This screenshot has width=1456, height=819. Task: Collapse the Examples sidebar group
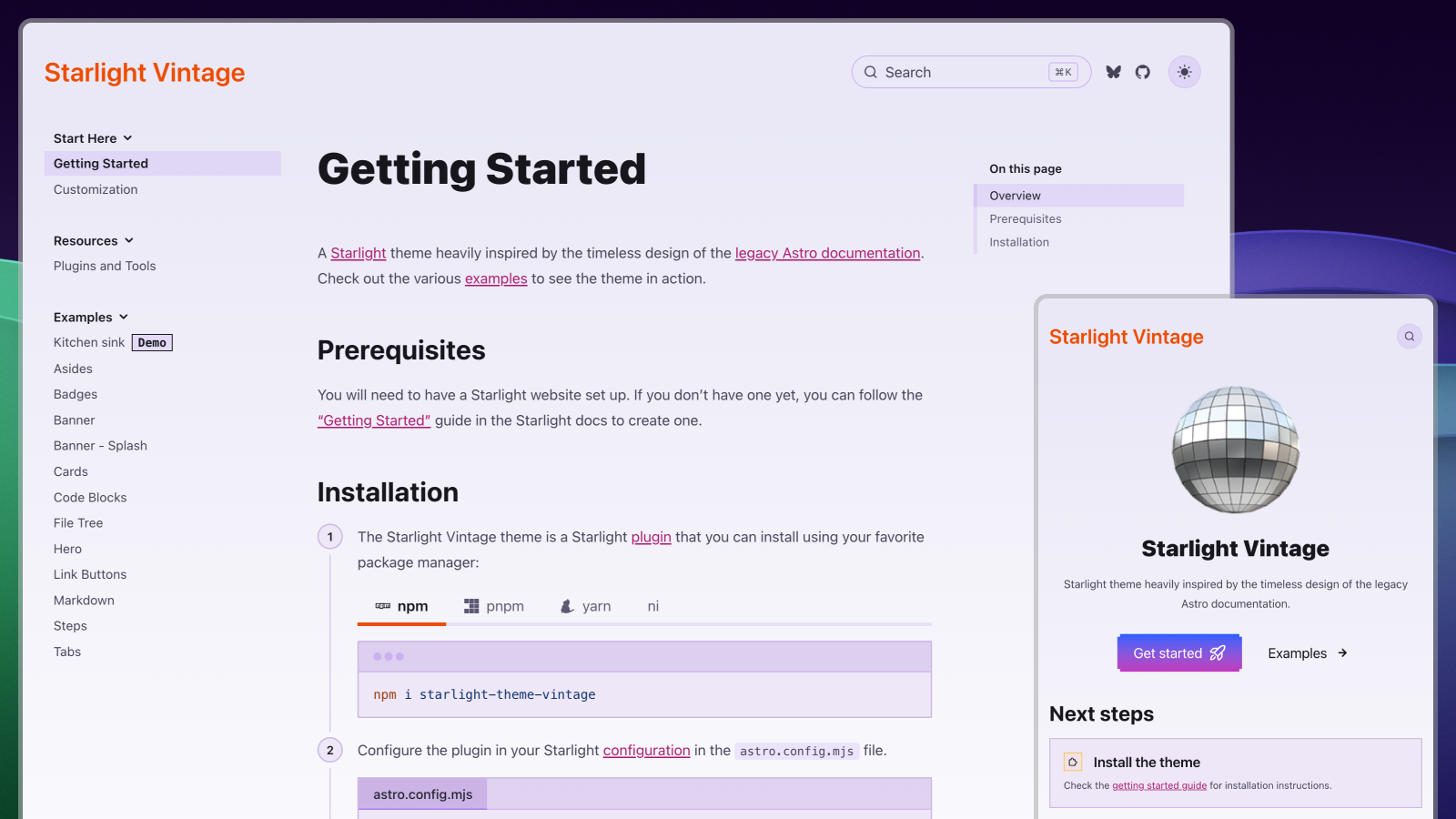(91, 318)
